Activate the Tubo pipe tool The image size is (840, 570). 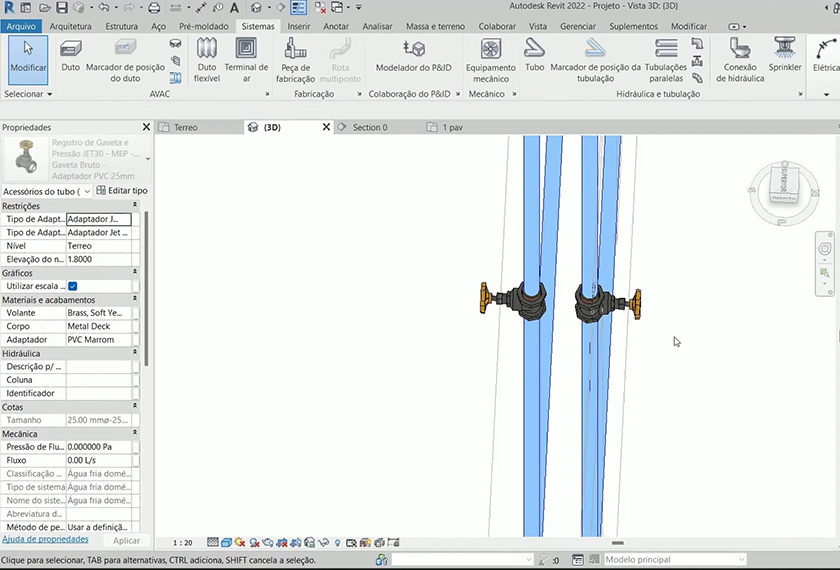pyautogui.click(x=535, y=55)
